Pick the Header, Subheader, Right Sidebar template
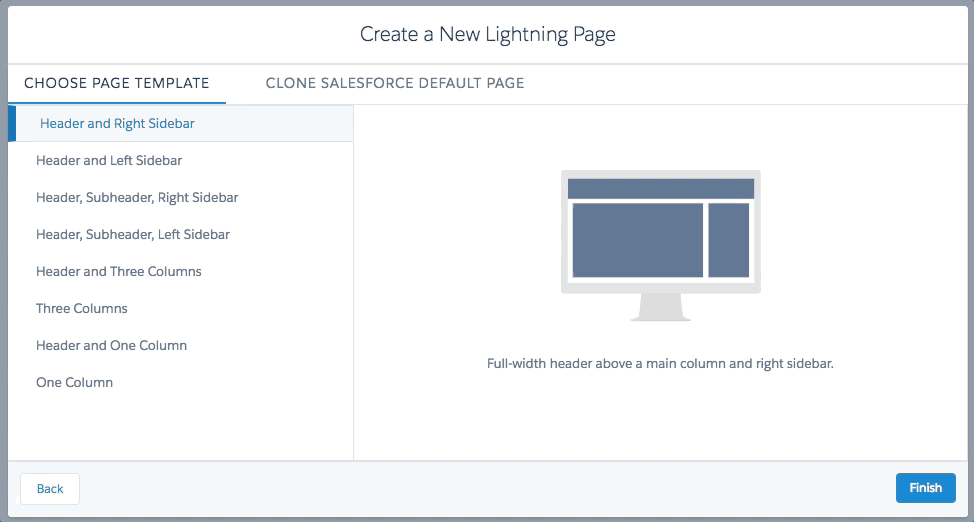Image resolution: width=974 pixels, height=522 pixels. click(137, 197)
